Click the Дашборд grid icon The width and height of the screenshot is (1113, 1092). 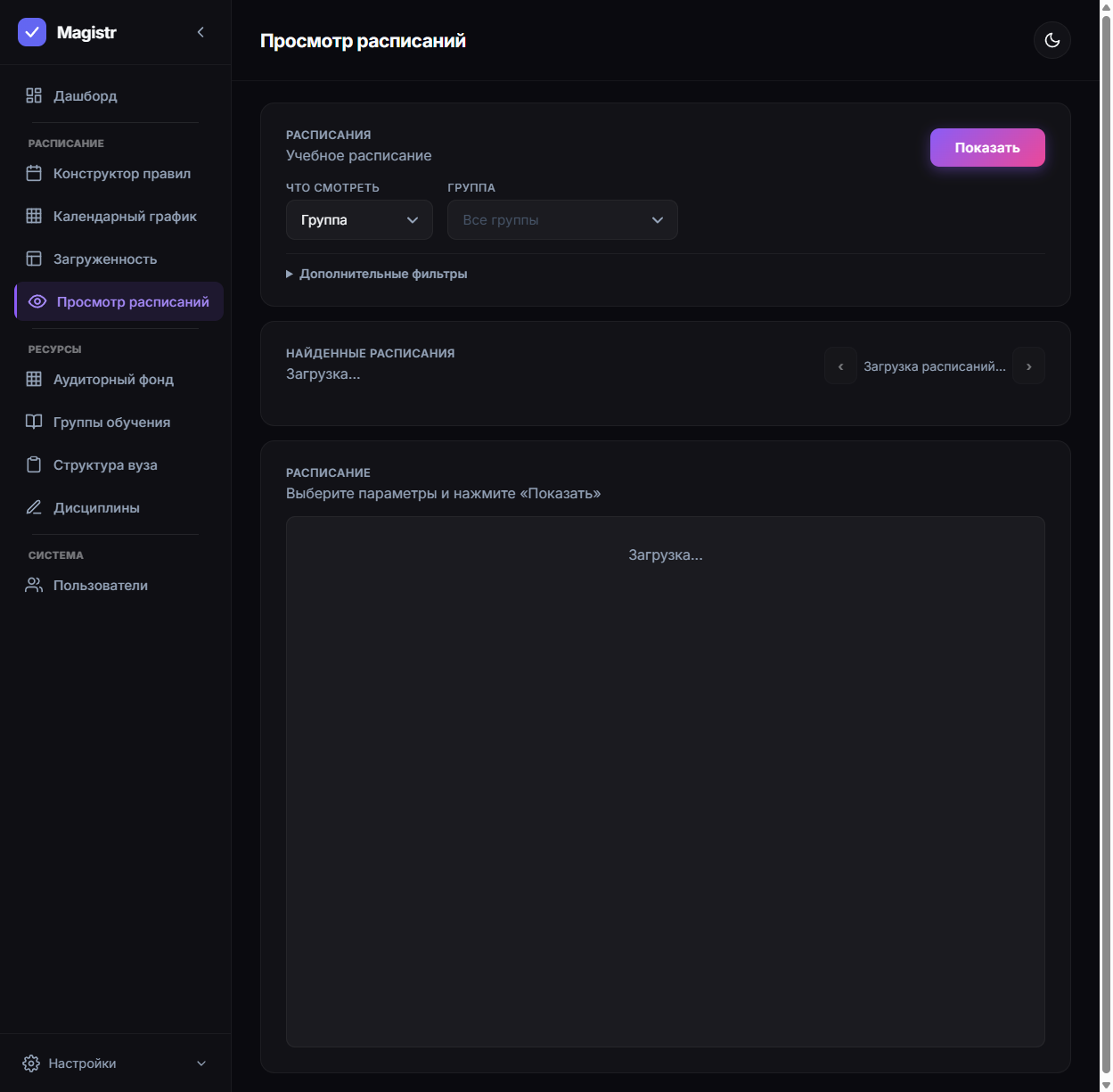pyautogui.click(x=34, y=95)
